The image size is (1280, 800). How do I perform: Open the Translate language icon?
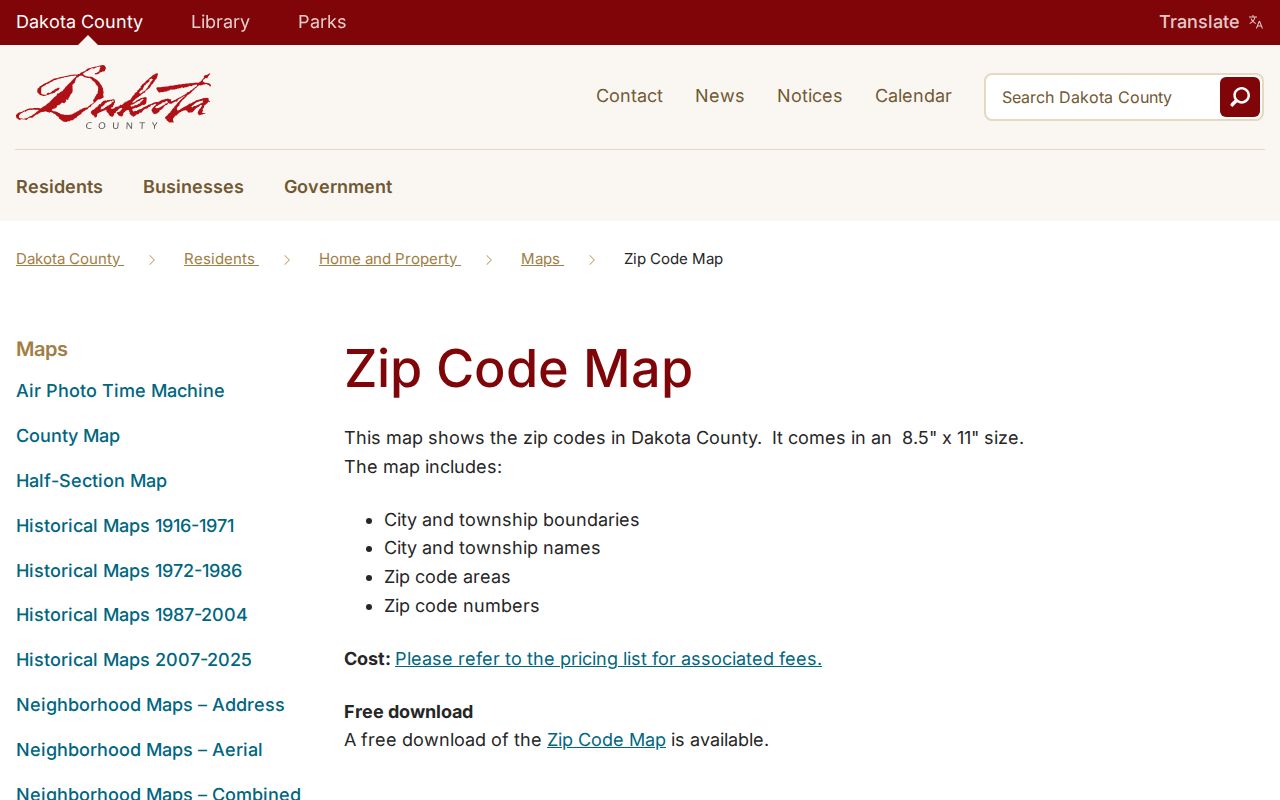tap(1256, 22)
